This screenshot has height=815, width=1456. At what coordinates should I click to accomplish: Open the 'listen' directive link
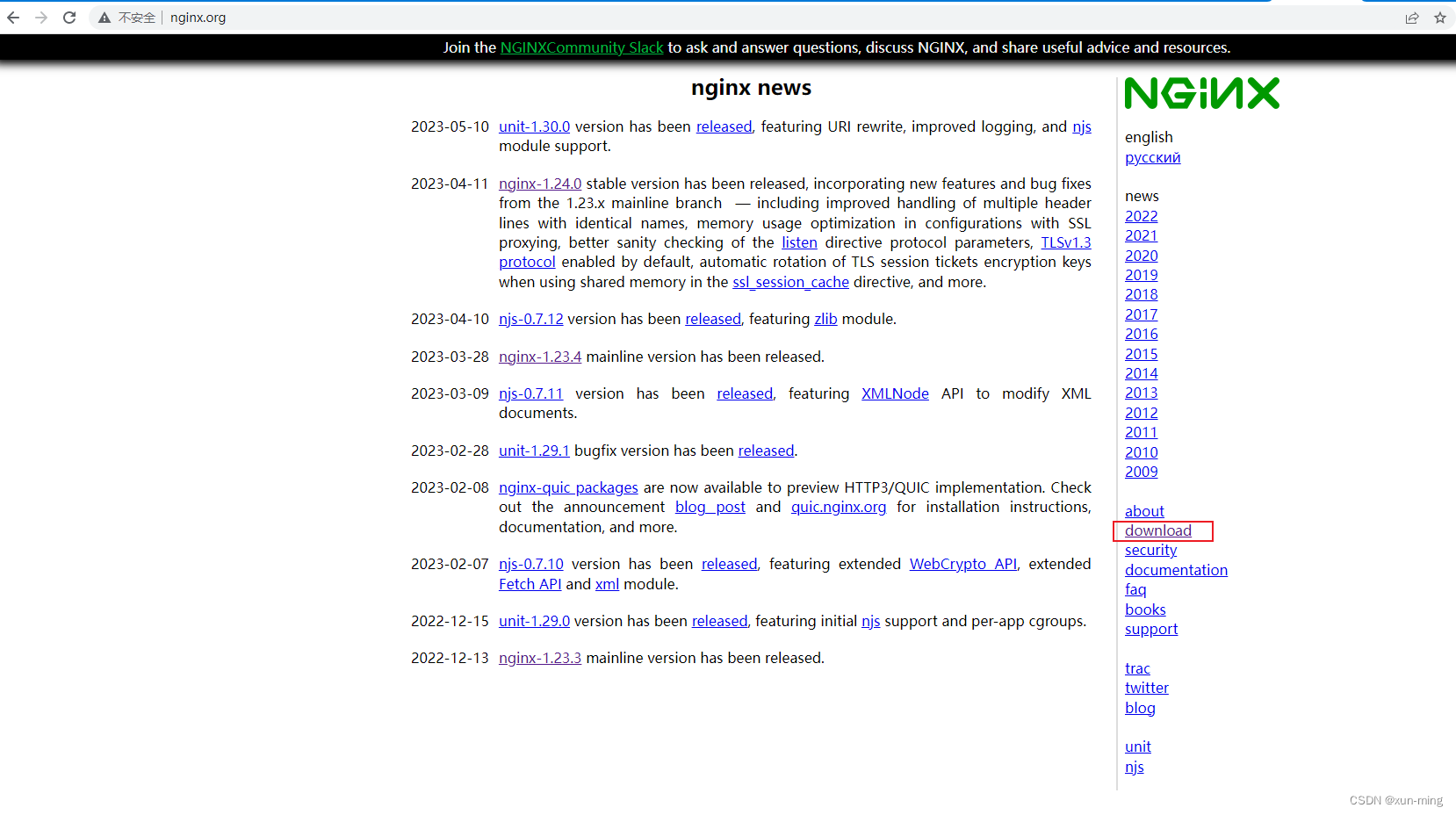(799, 242)
